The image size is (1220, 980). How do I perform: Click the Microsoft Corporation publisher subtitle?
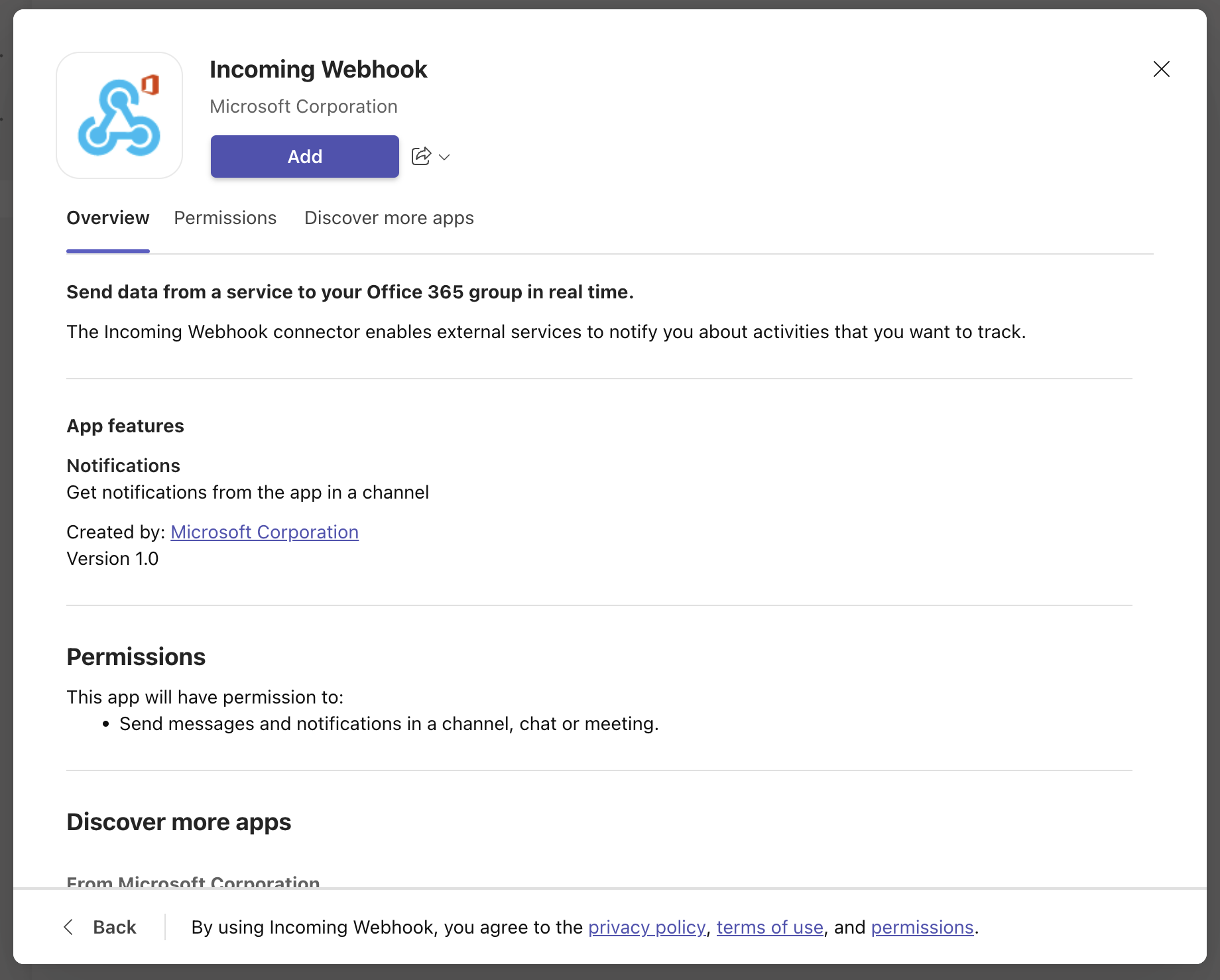[304, 107]
